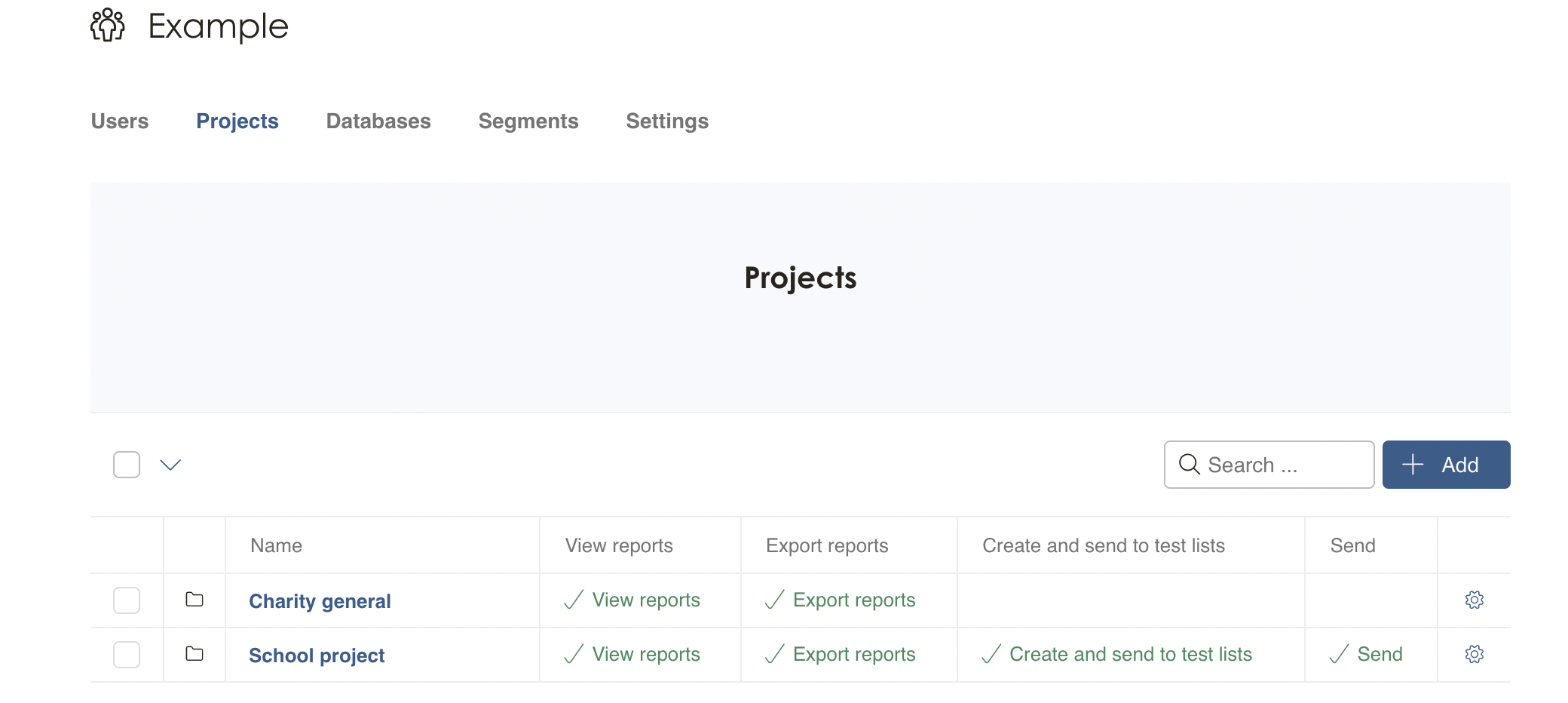Click the folder icon beside School project

(x=194, y=654)
